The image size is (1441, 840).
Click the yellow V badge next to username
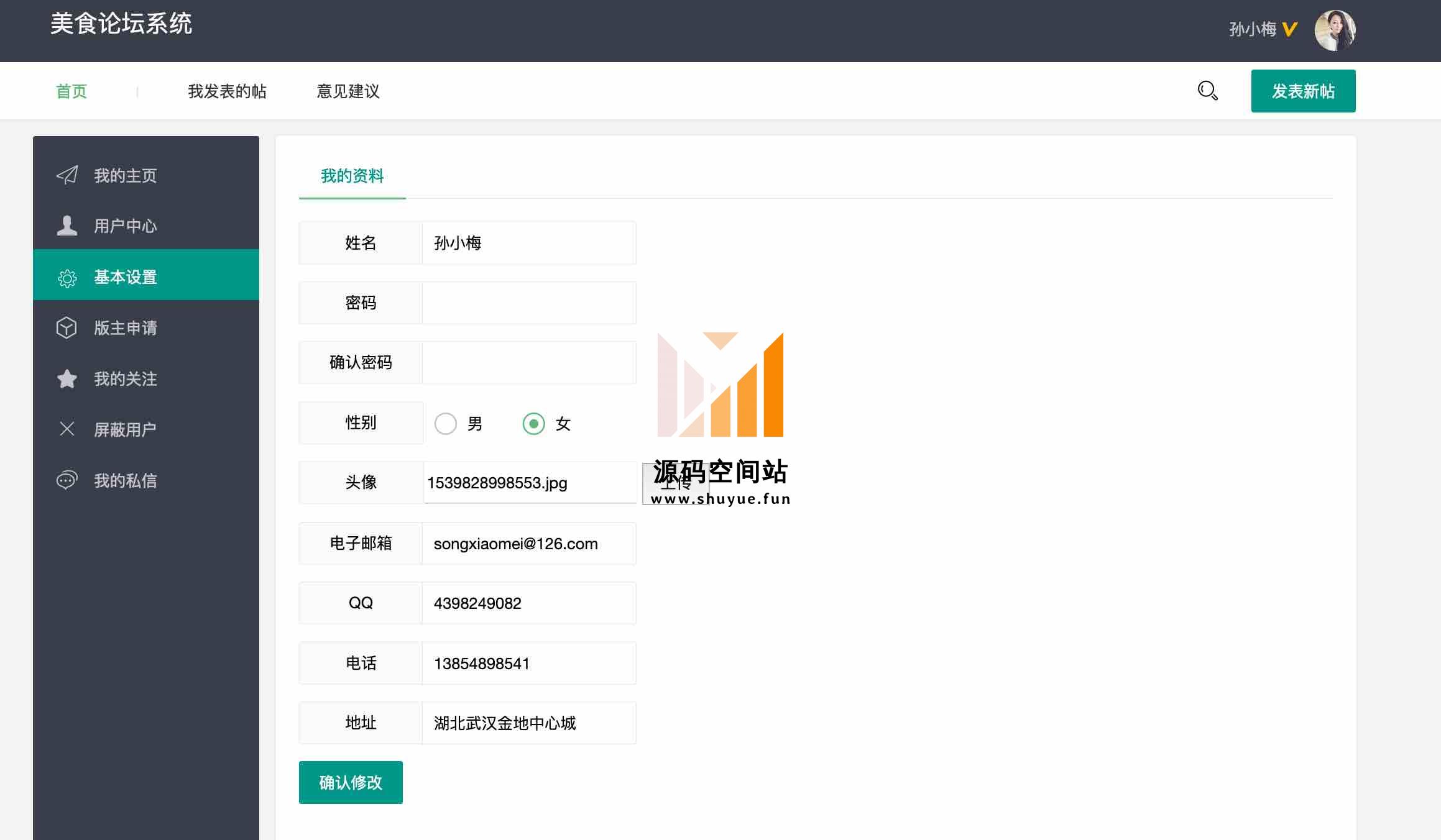tap(1290, 29)
